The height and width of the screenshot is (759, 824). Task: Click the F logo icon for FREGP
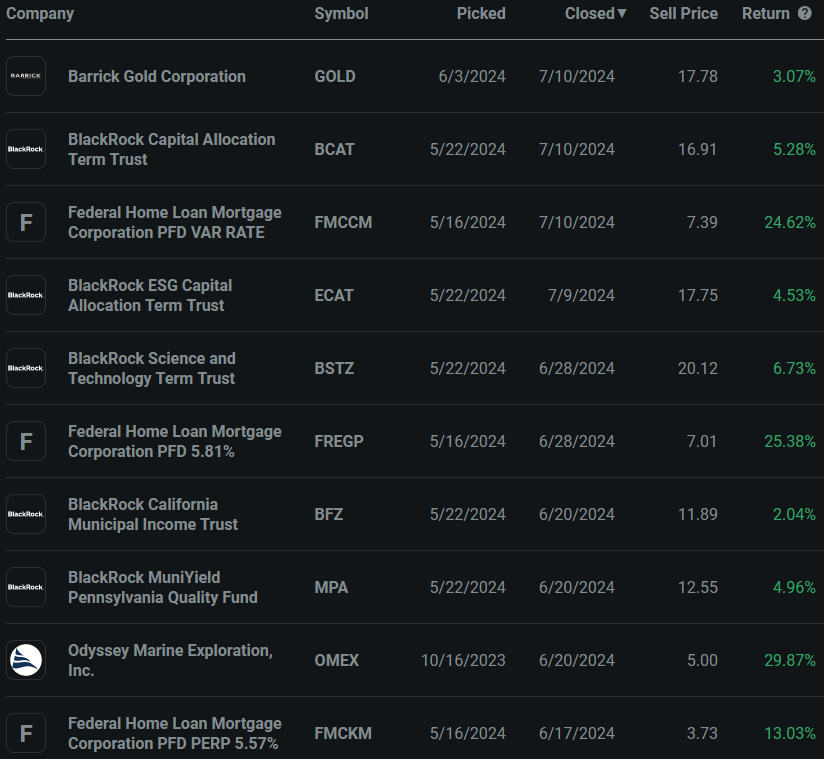(x=26, y=441)
